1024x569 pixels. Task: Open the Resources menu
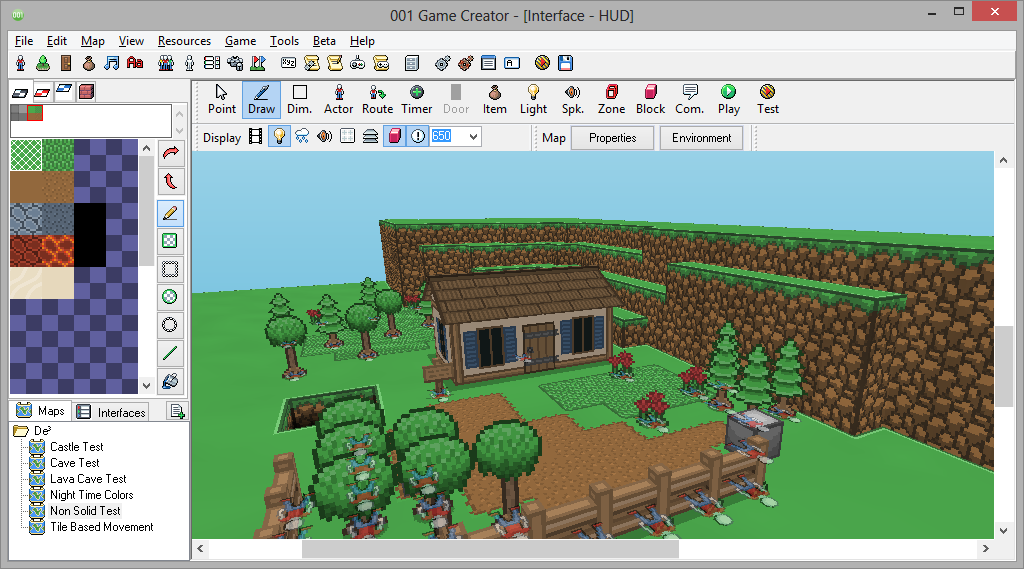184,41
